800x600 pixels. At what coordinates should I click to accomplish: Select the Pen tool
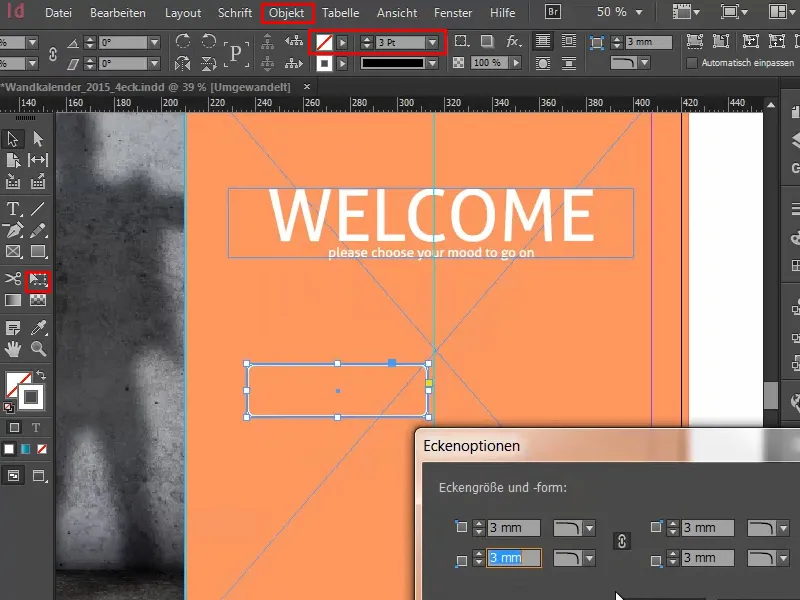click(x=13, y=230)
